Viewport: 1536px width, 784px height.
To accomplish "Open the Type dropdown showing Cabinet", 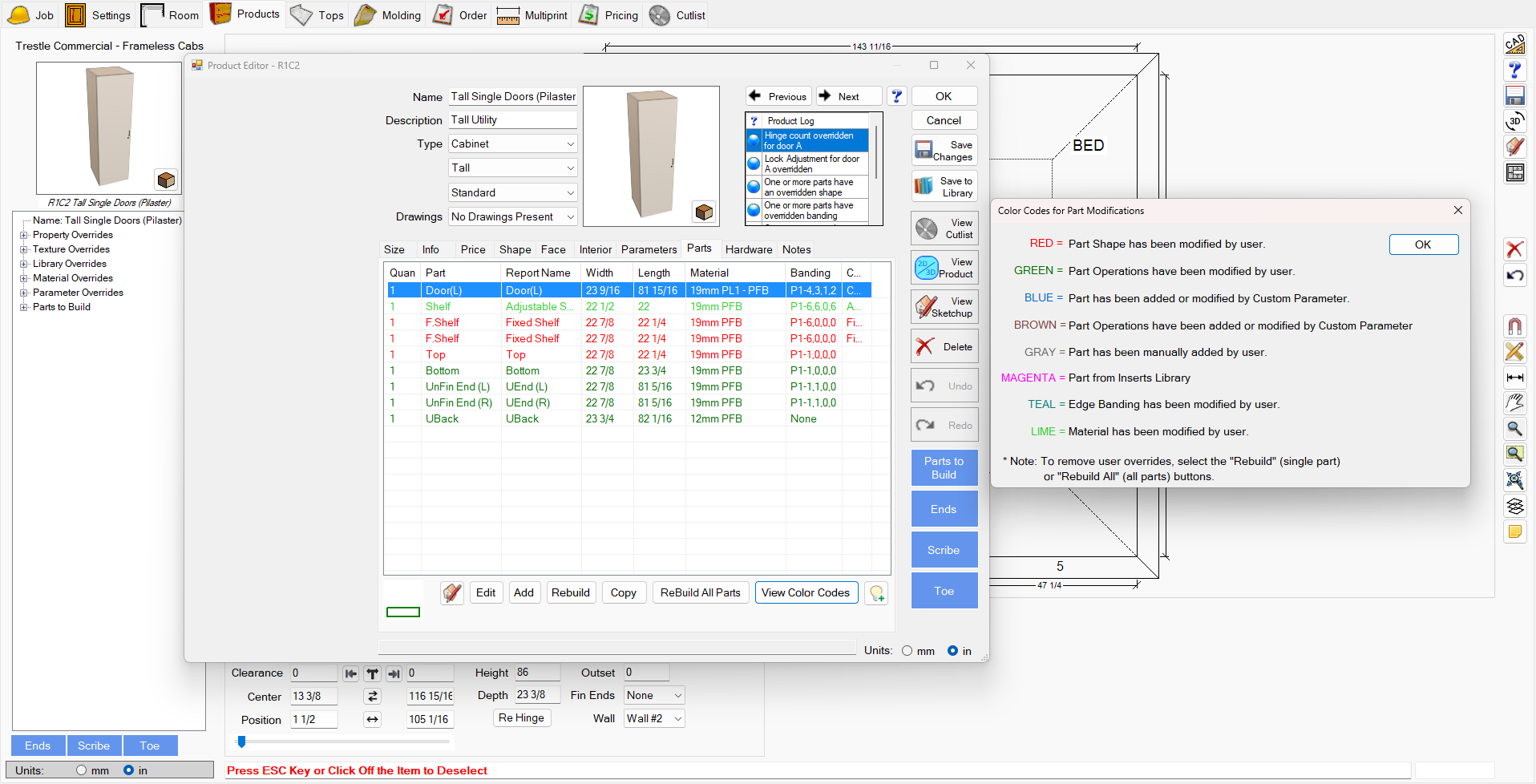I will 512,144.
